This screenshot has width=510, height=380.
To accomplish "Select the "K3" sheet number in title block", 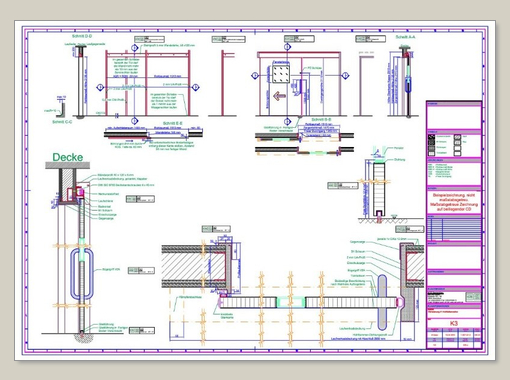I will coord(454,323).
